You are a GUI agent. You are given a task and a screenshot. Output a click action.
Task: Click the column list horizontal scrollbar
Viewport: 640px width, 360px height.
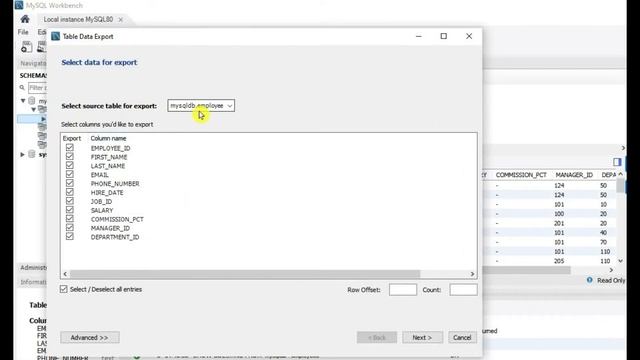[245, 274]
